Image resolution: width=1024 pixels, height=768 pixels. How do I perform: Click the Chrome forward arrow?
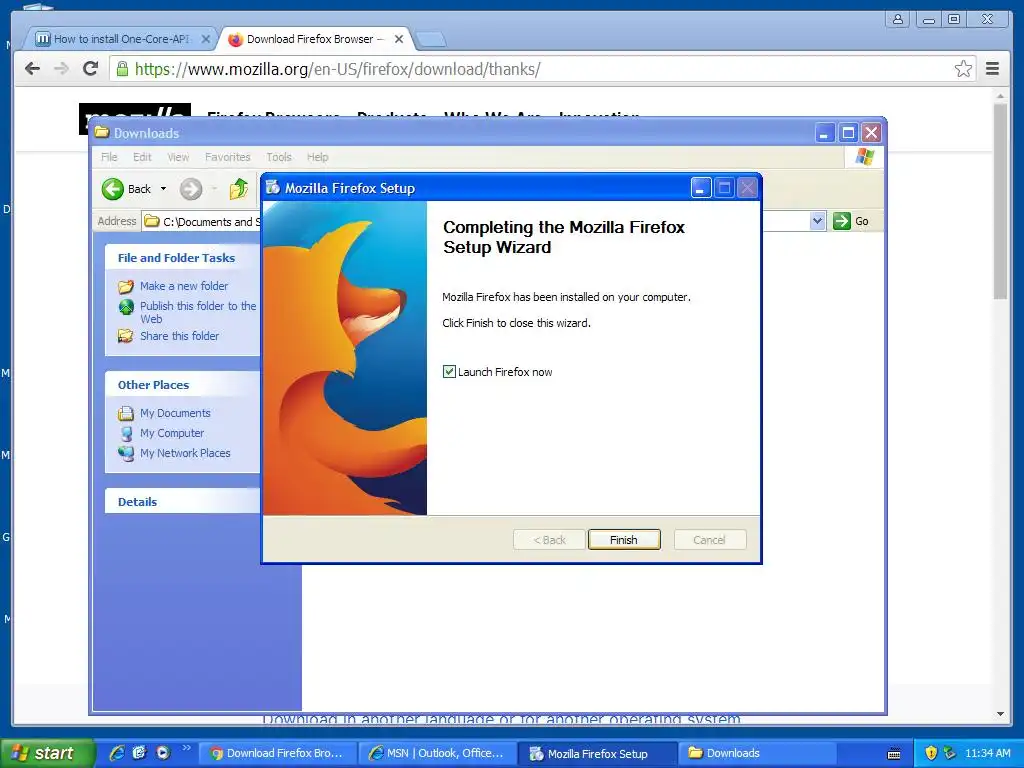coord(61,69)
